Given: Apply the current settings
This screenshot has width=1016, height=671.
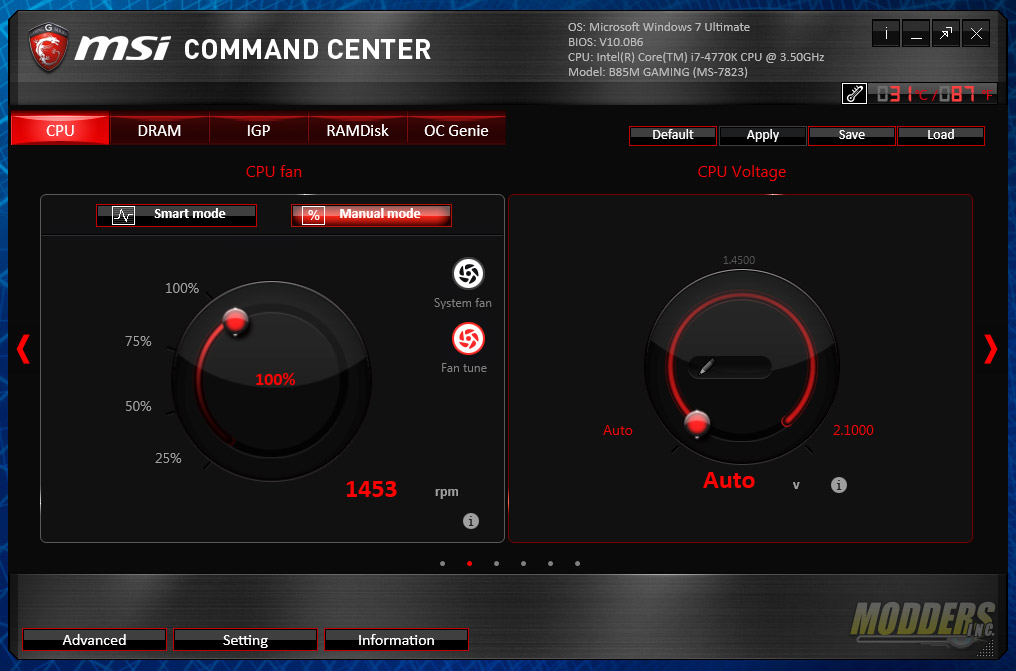Looking at the screenshot, I should pos(763,135).
